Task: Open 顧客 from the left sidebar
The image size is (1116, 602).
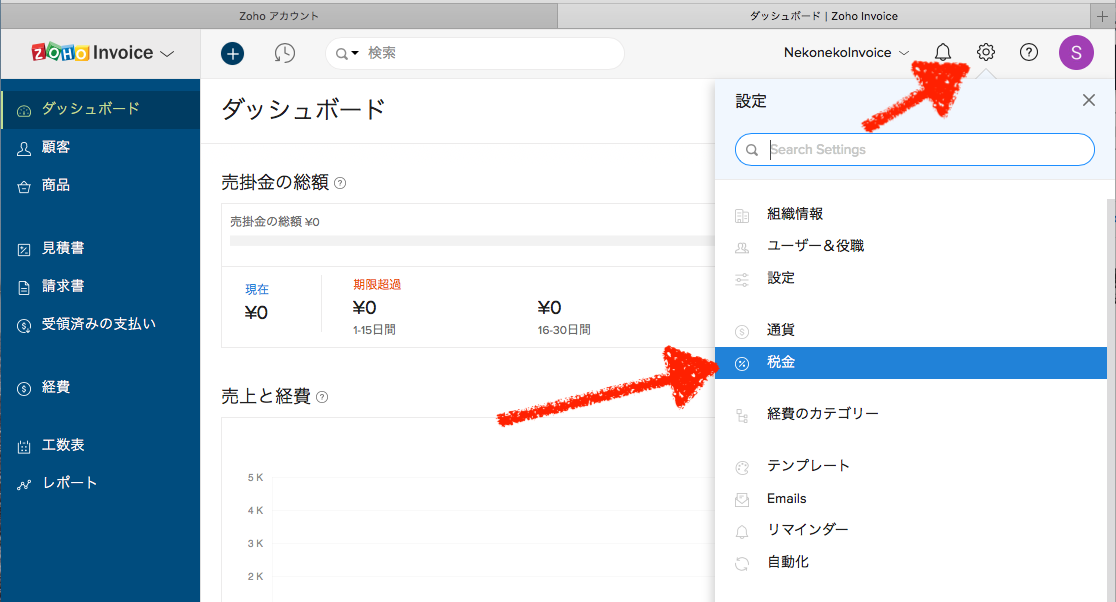Action: click(56, 147)
